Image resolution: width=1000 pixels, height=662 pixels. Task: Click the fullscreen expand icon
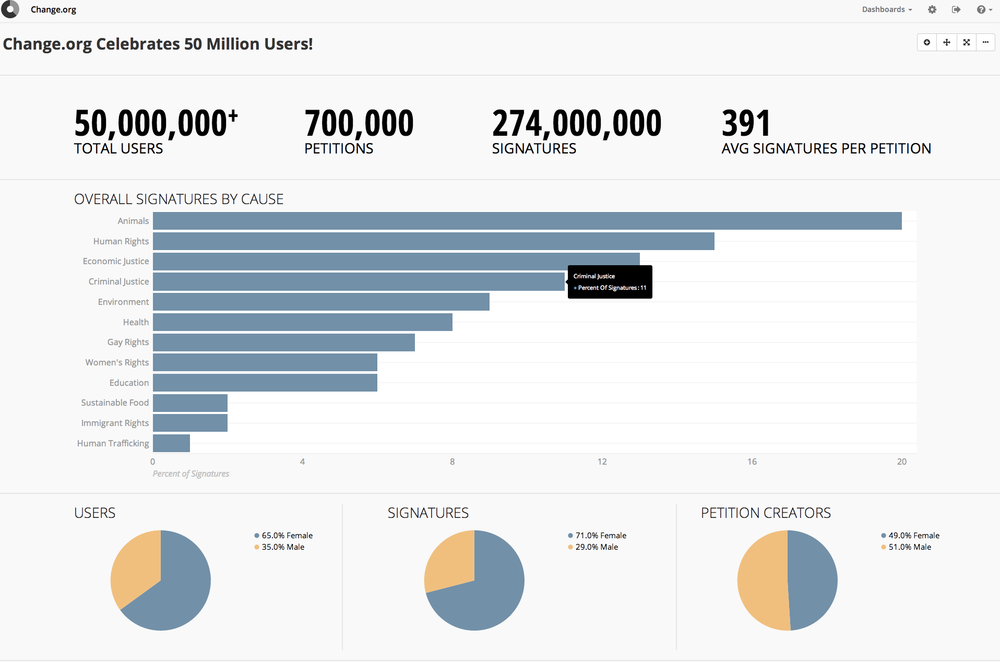(966, 42)
